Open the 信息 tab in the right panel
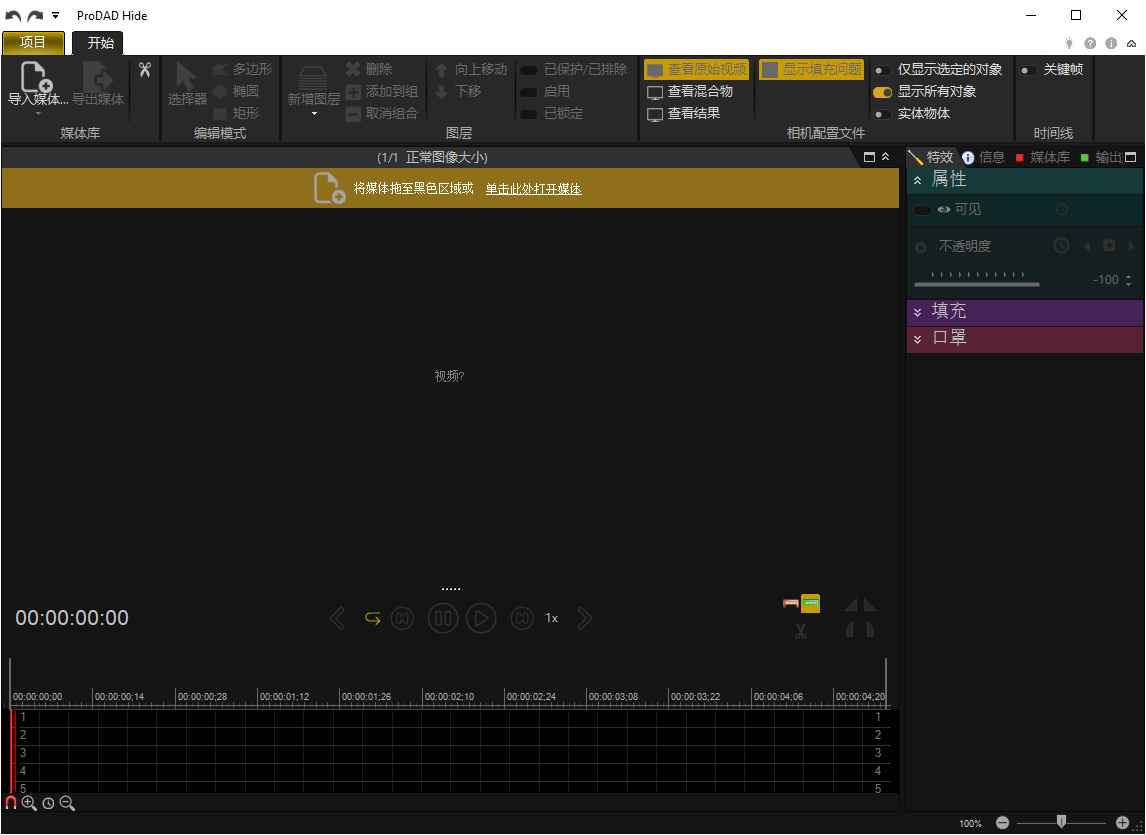The width and height of the screenshot is (1146, 835). click(990, 156)
